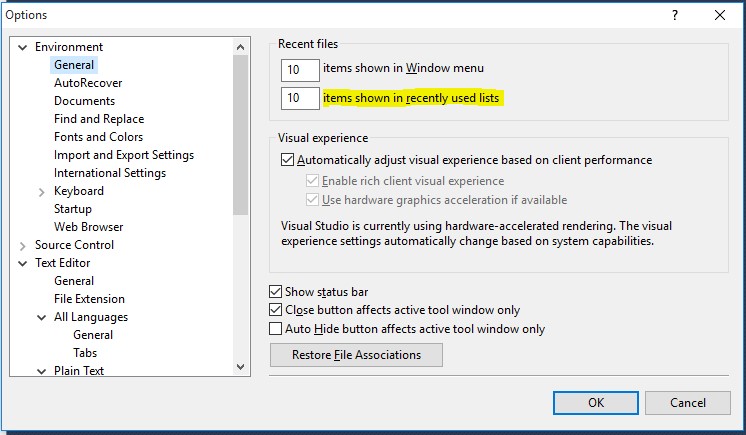Viewport: 746px width, 435px height.
Task: Select the Keyboard options item
Action: tap(79, 191)
